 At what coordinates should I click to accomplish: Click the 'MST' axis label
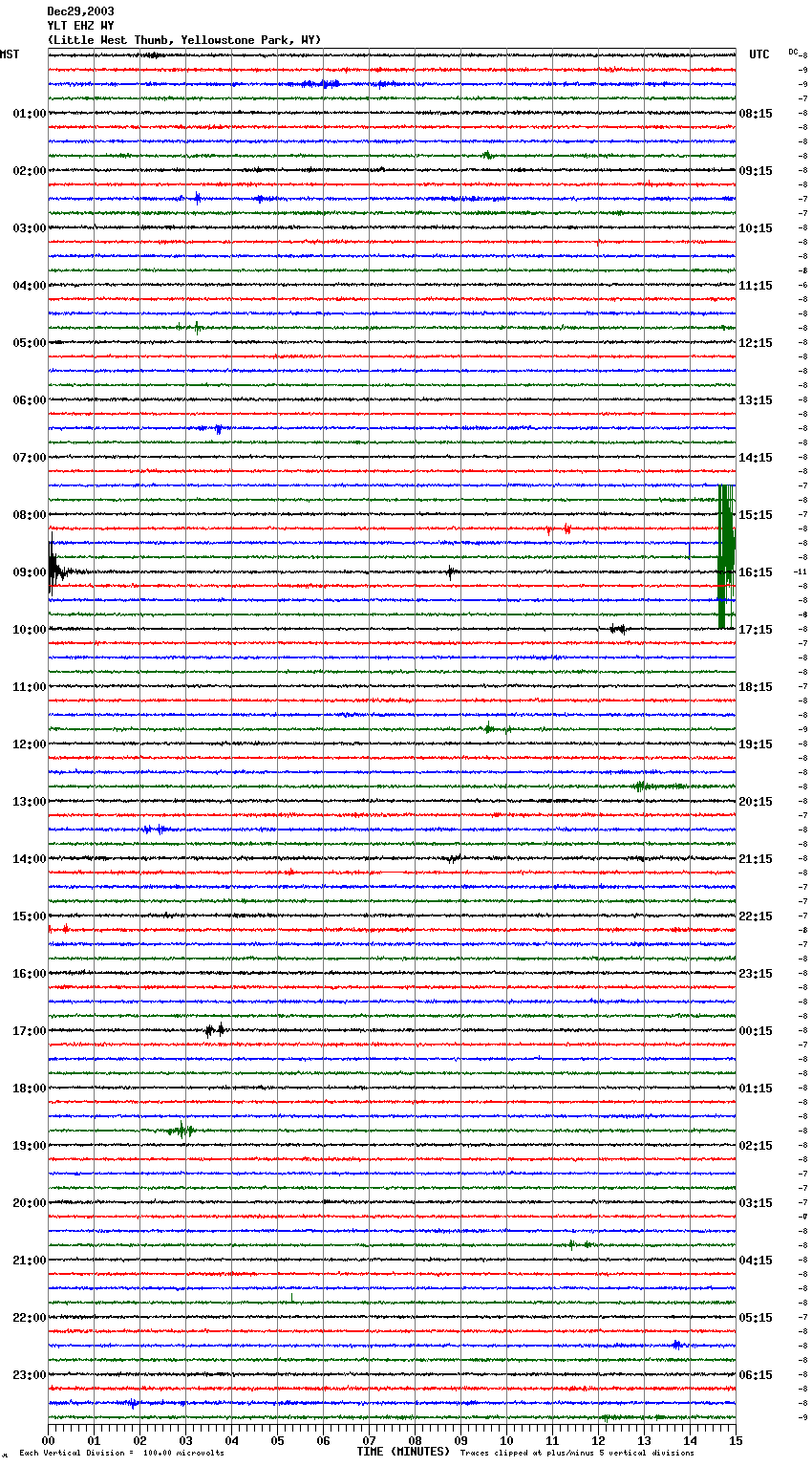click(x=10, y=54)
